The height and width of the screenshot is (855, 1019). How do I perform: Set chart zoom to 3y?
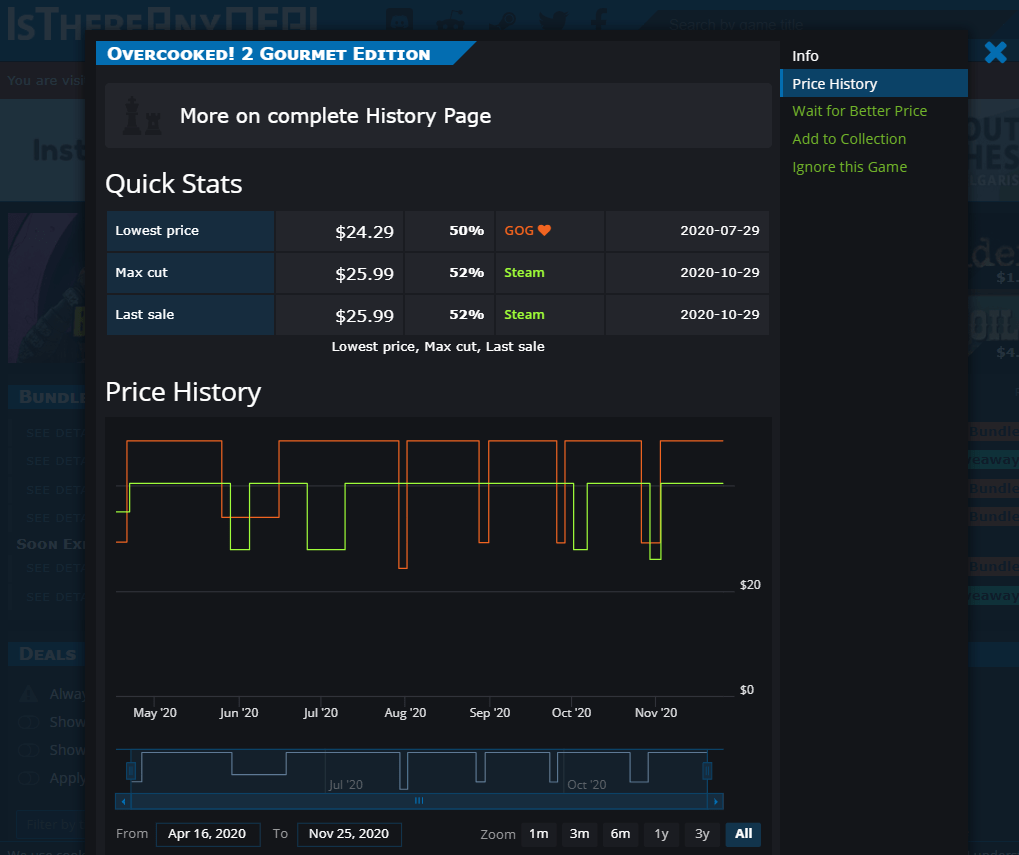(702, 834)
